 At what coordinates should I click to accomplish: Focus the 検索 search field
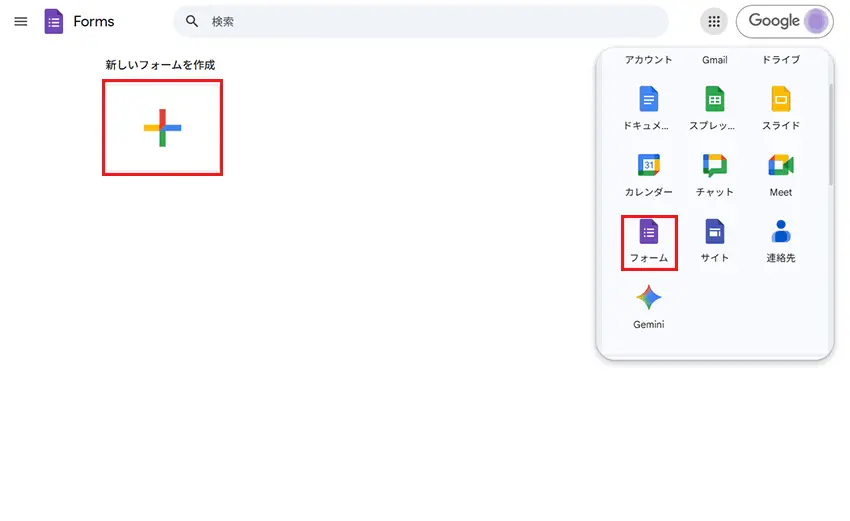pyautogui.click(x=430, y=21)
